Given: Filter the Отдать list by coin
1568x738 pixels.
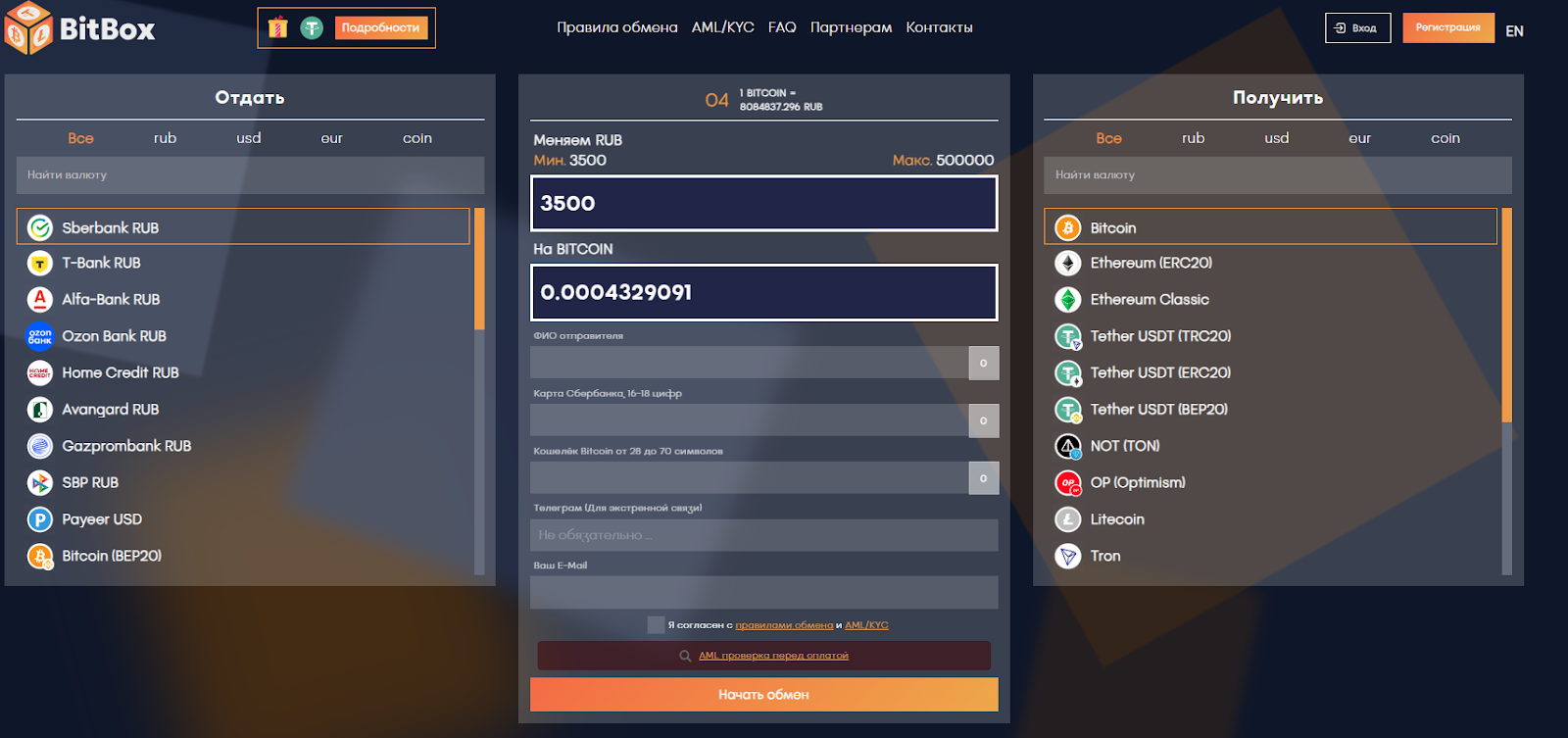Looking at the screenshot, I should click(x=417, y=138).
